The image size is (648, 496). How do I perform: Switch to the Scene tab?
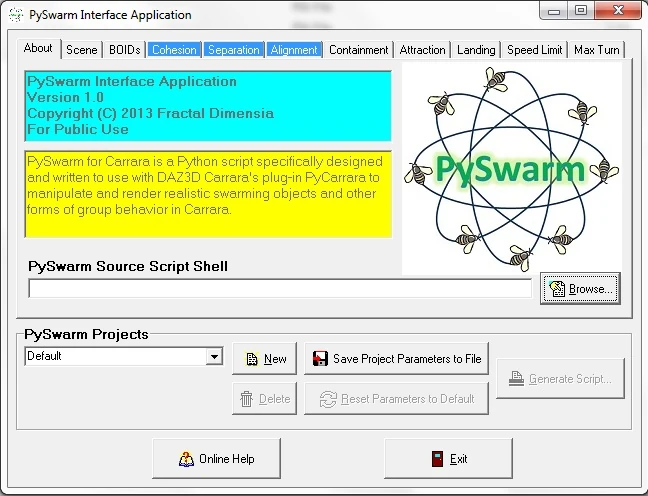tap(82, 50)
